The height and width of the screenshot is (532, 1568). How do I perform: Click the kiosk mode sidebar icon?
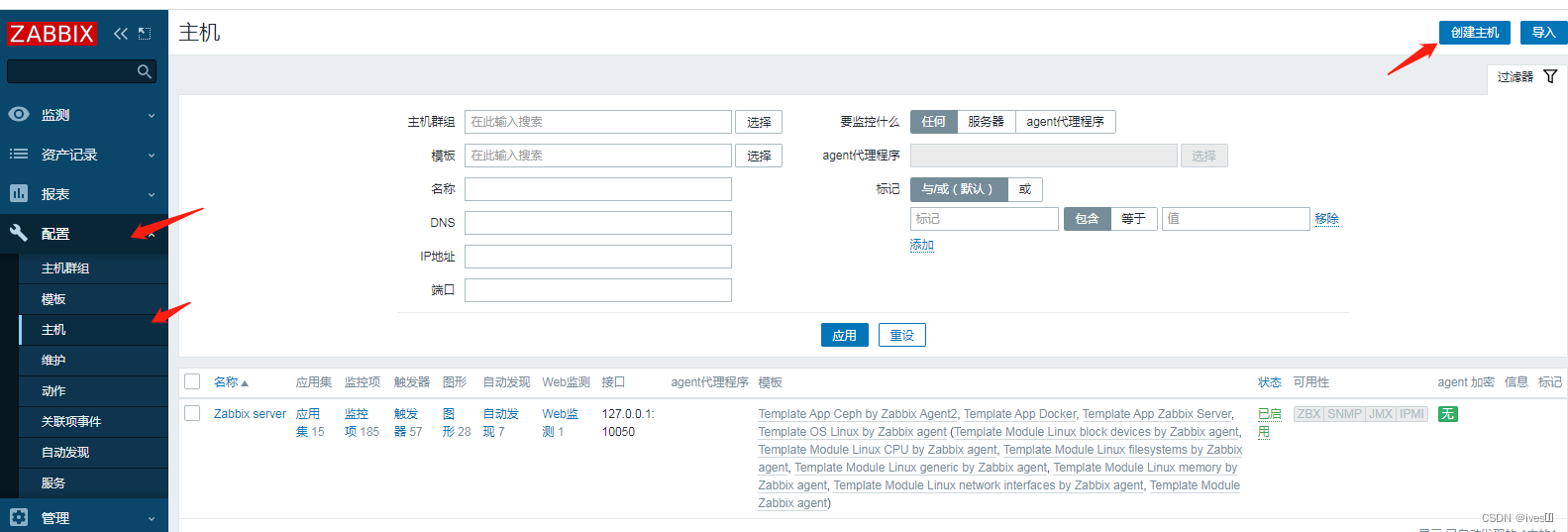point(145,34)
